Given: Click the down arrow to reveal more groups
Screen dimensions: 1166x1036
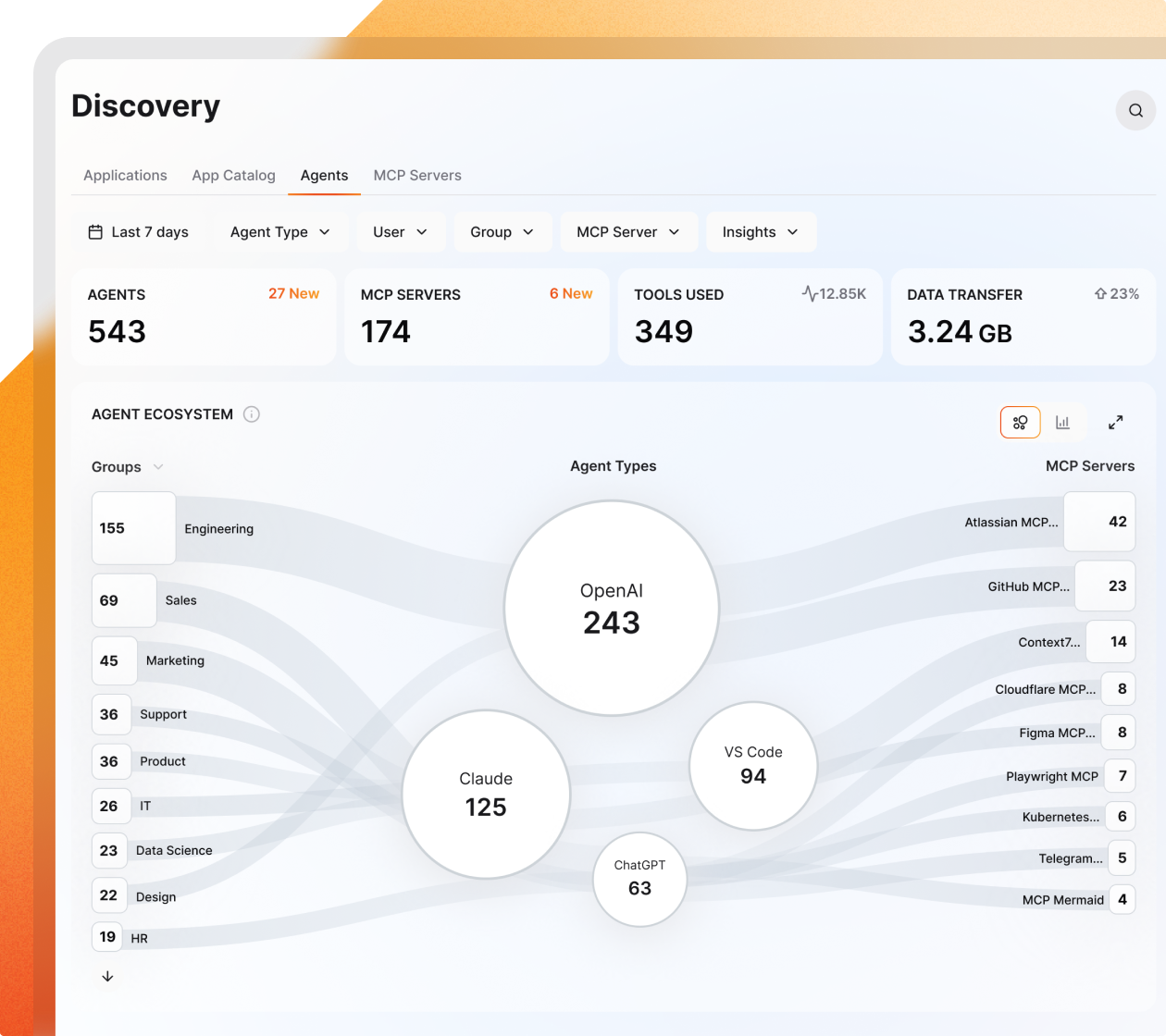Looking at the screenshot, I should 106,976.
